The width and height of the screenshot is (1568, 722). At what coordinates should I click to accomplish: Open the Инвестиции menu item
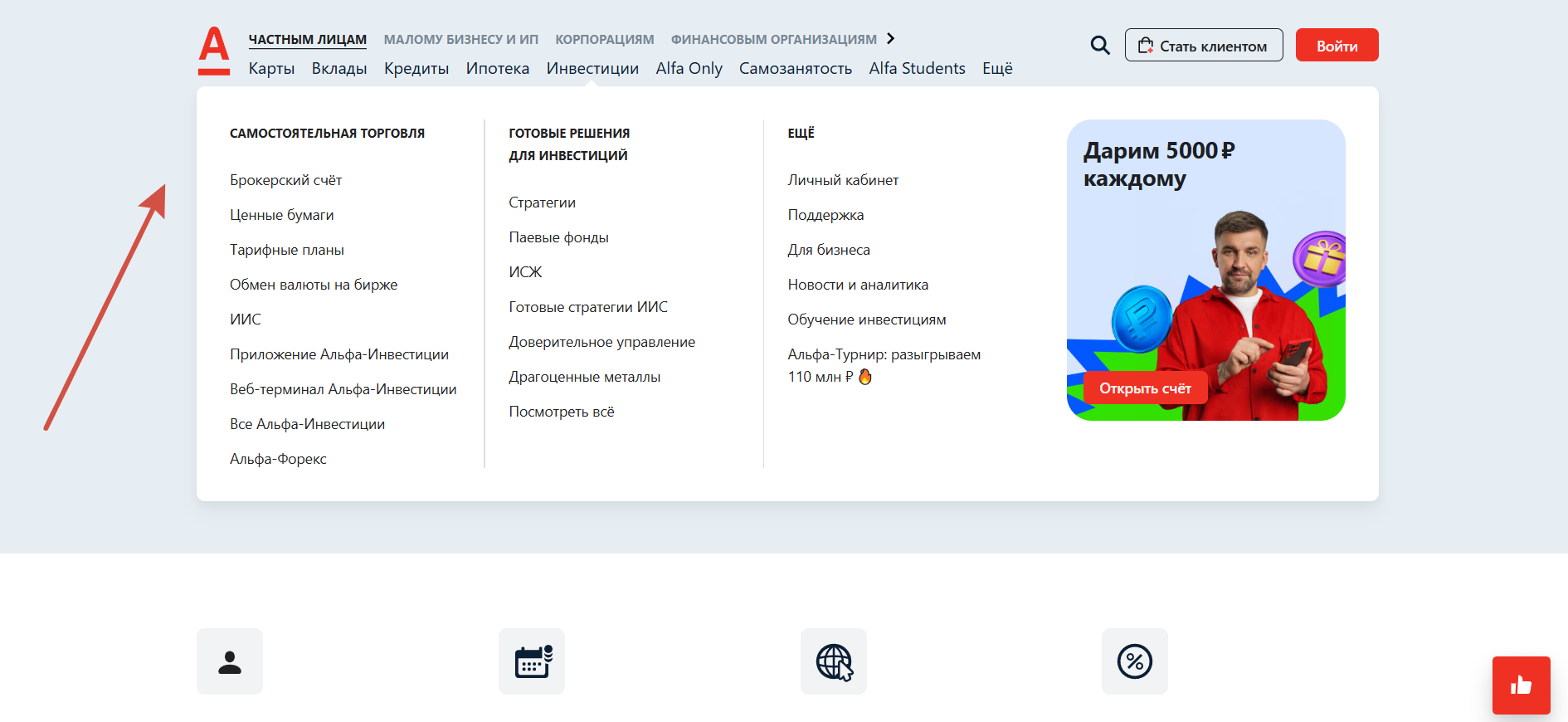(592, 68)
